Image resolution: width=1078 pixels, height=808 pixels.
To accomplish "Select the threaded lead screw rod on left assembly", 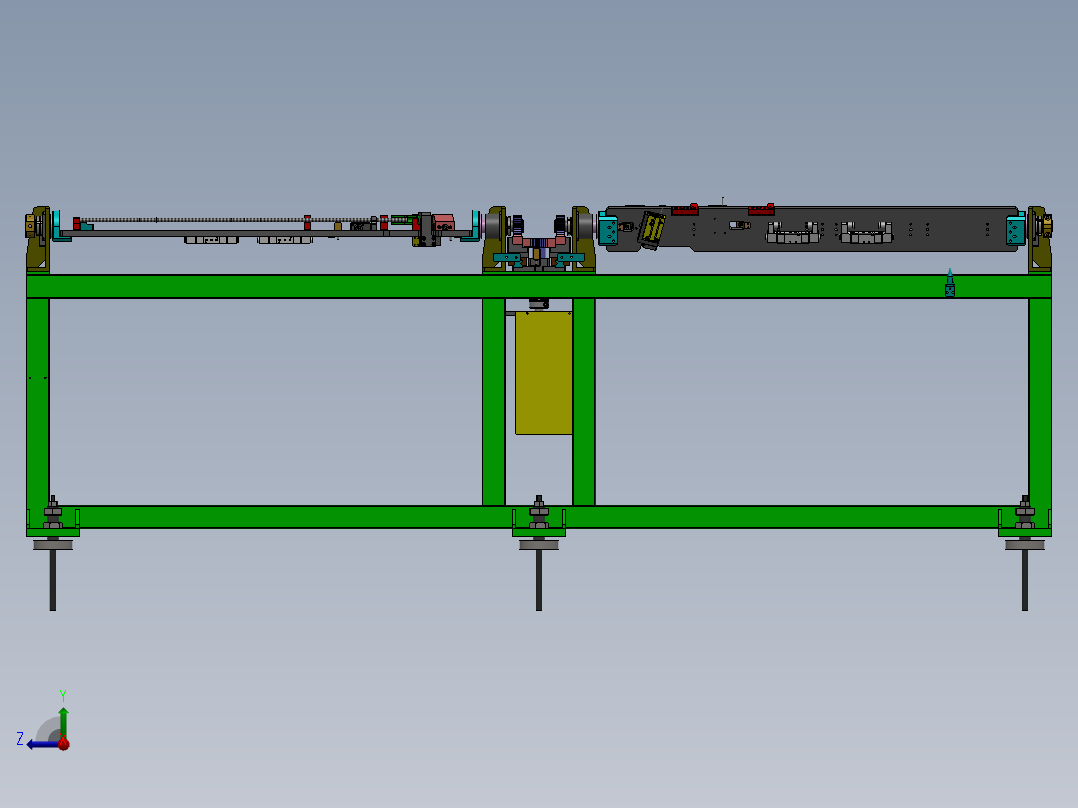I will click(x=234, y=220).
